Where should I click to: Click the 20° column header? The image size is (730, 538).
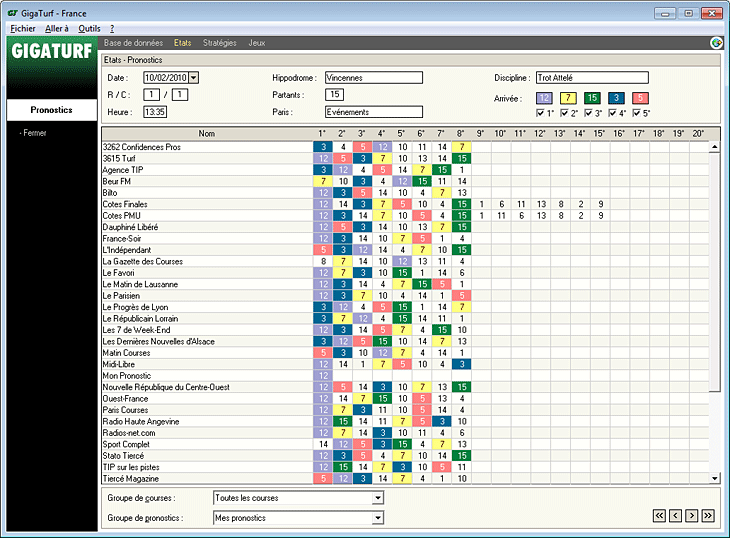pyautogui.click(x=698, y=134)
